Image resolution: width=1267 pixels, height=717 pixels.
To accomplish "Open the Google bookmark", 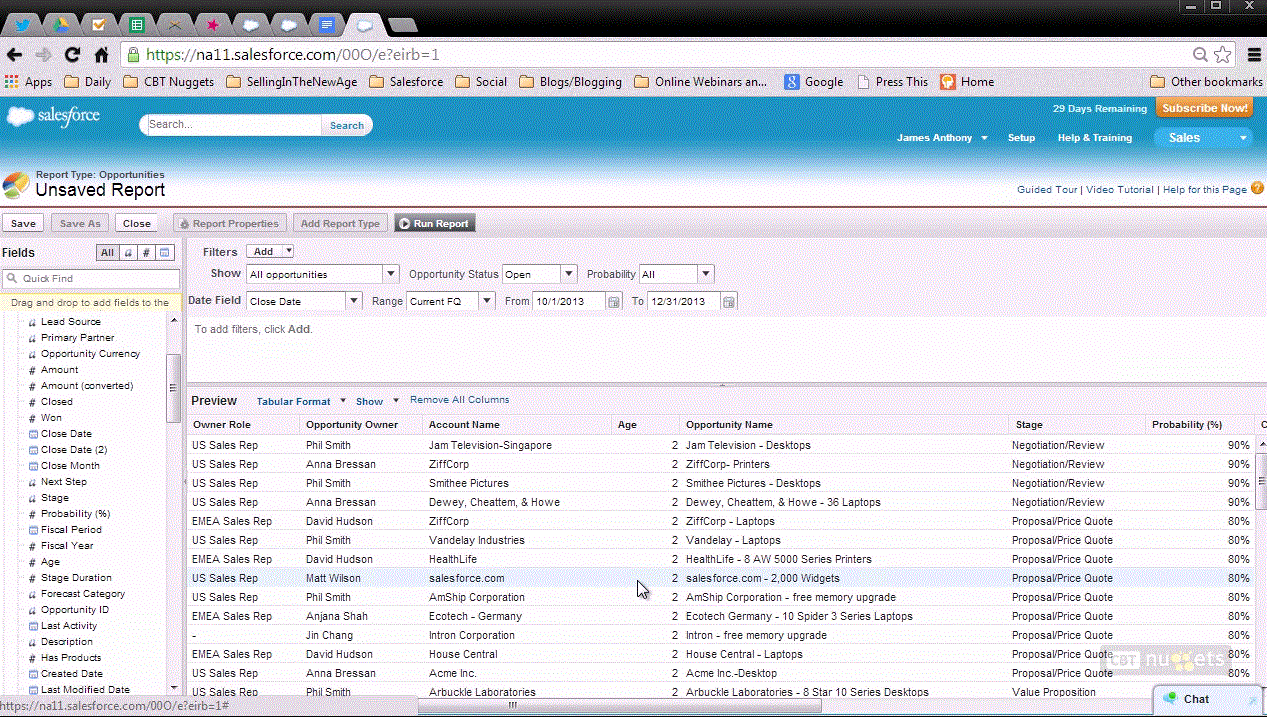I will tap(814, 82).
